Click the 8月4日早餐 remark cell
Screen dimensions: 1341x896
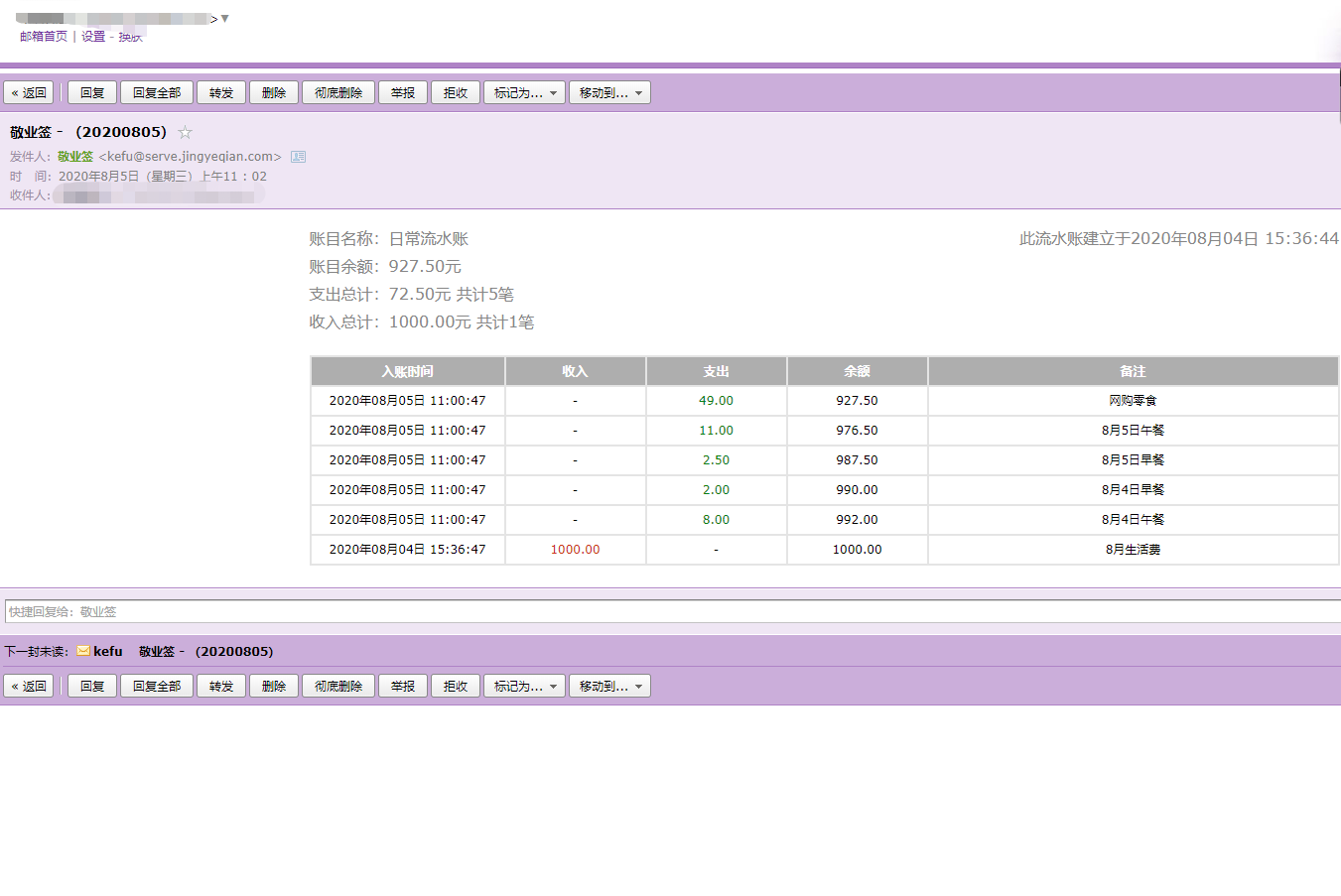coord(1134,490)
